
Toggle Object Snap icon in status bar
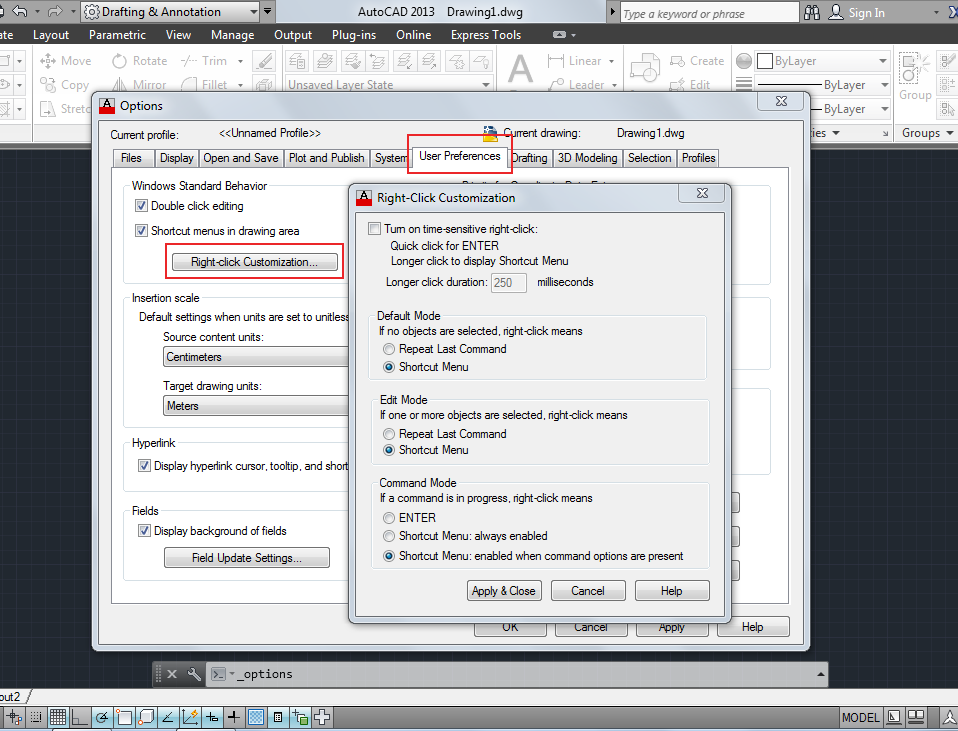coord(124,718)
